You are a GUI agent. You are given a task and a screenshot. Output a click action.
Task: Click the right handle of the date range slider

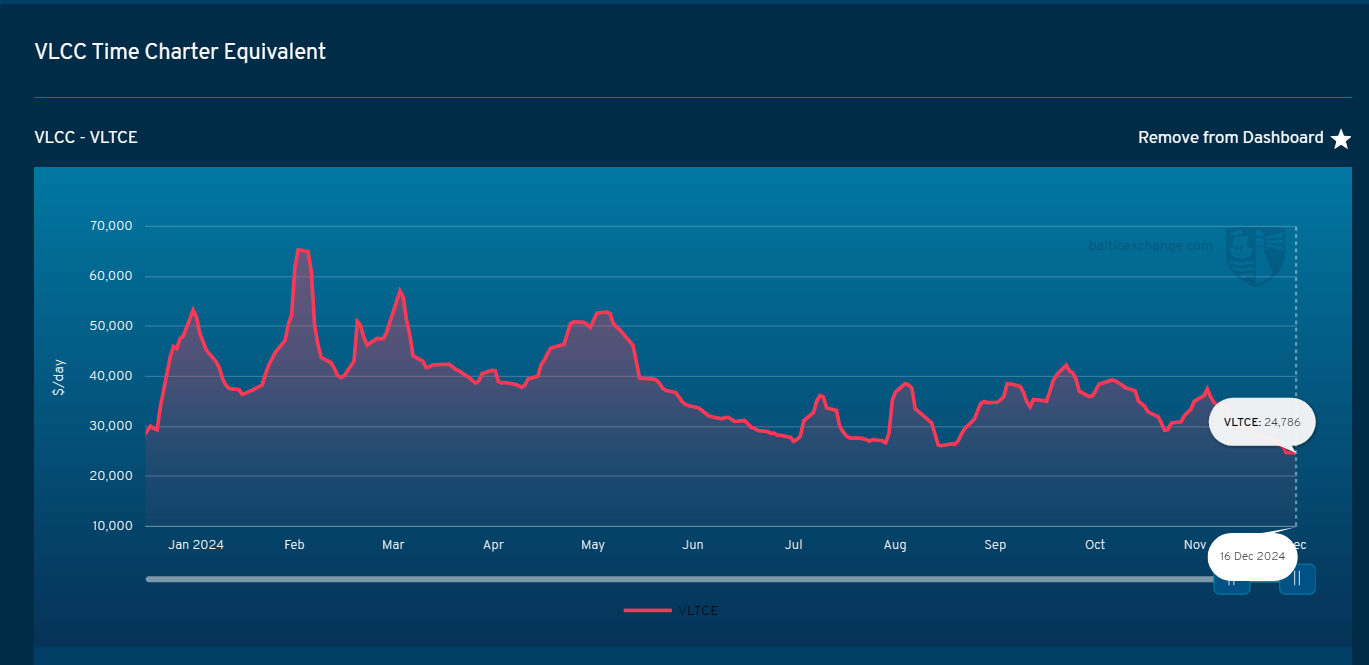coord(1297,578)
